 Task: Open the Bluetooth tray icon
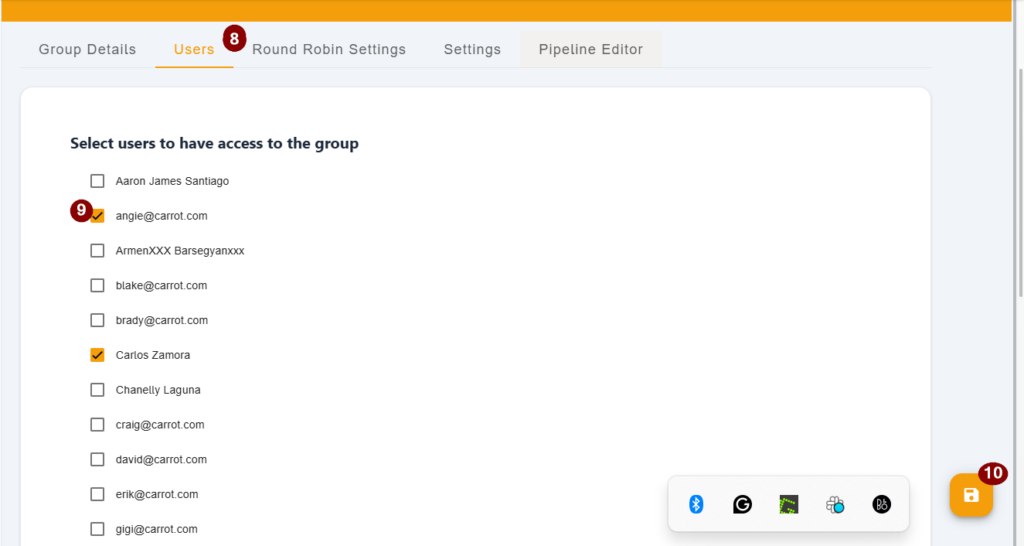[x=696, y=504]
